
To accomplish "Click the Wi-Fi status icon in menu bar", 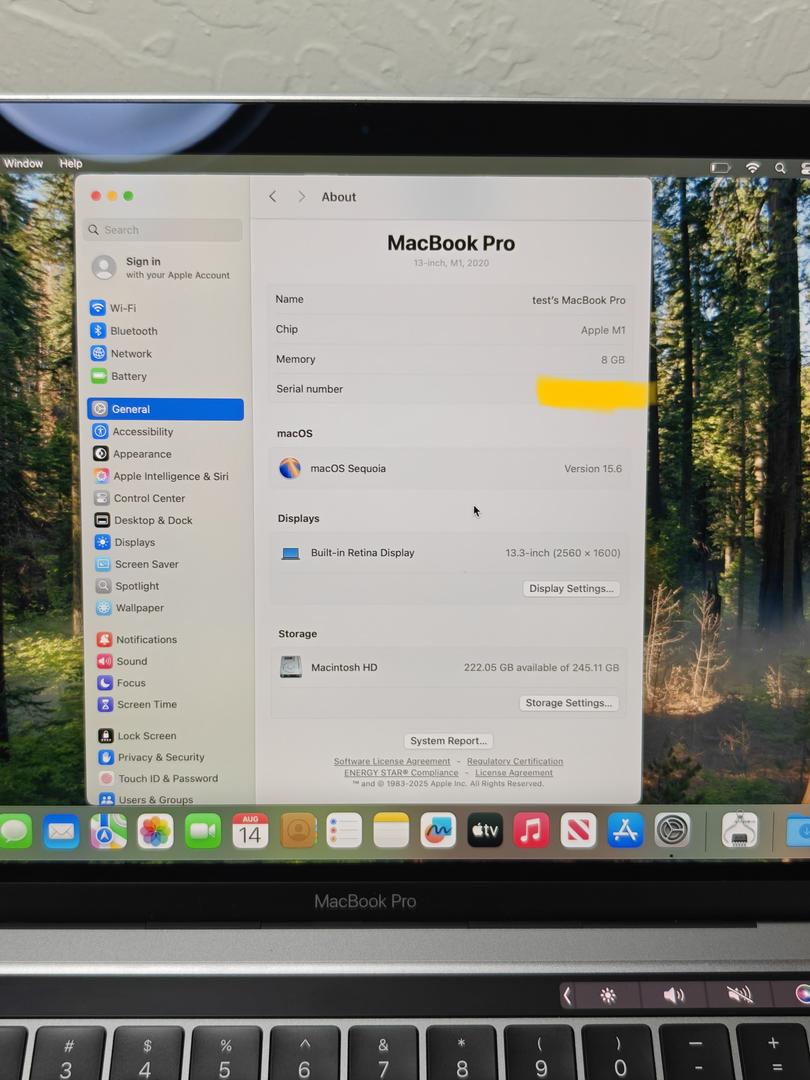I will point(752,167).
